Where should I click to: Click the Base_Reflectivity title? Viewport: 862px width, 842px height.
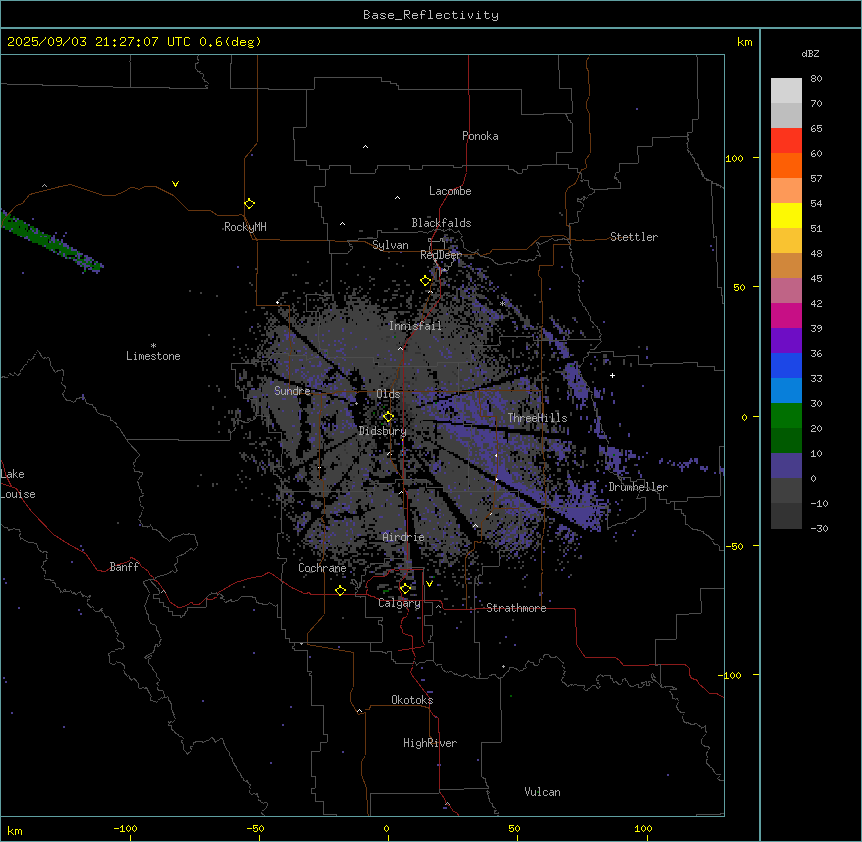point(431,15)
